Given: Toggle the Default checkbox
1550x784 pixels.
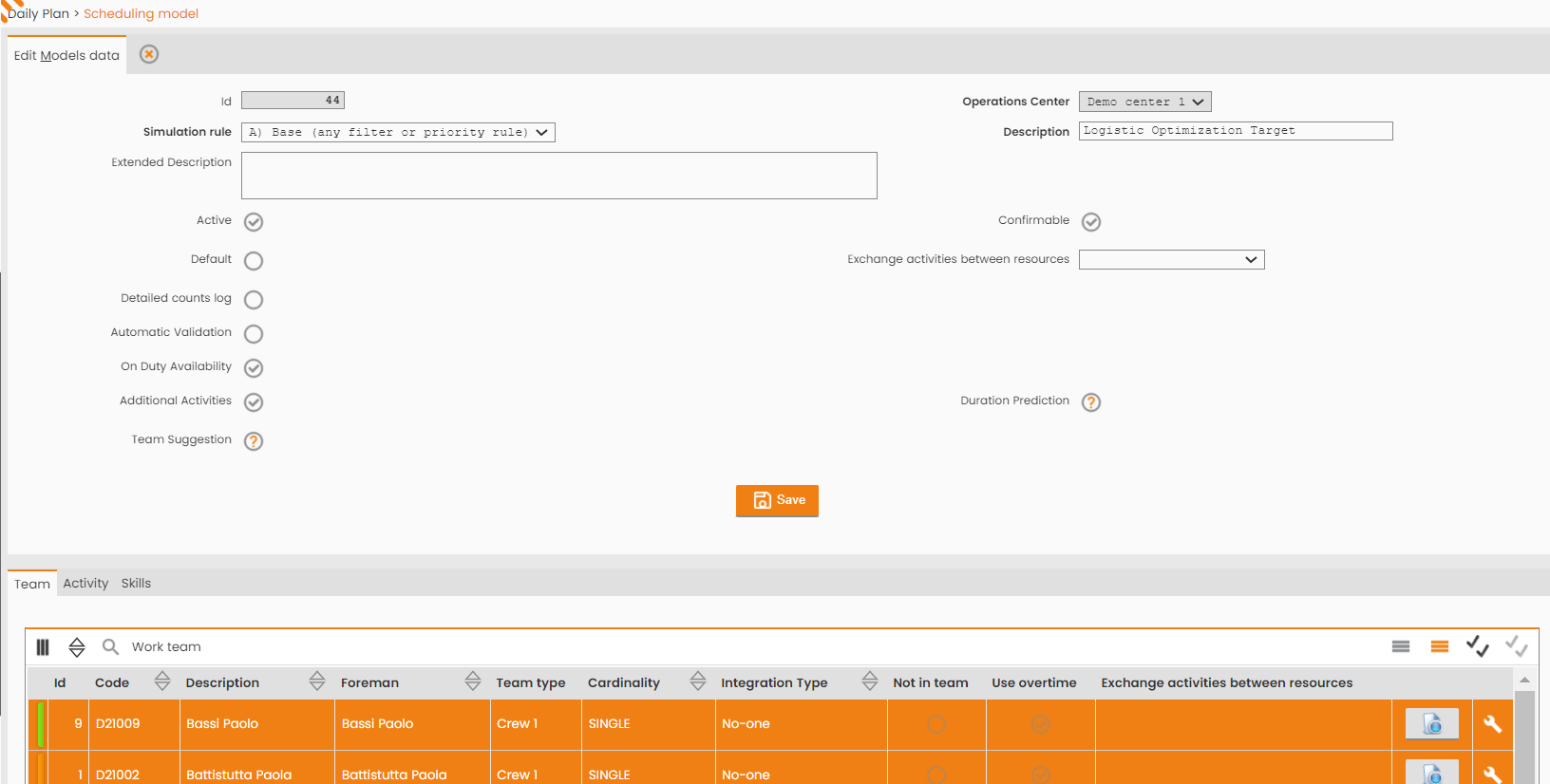Looking at the screenshot, I should click(x=254, y=261).
